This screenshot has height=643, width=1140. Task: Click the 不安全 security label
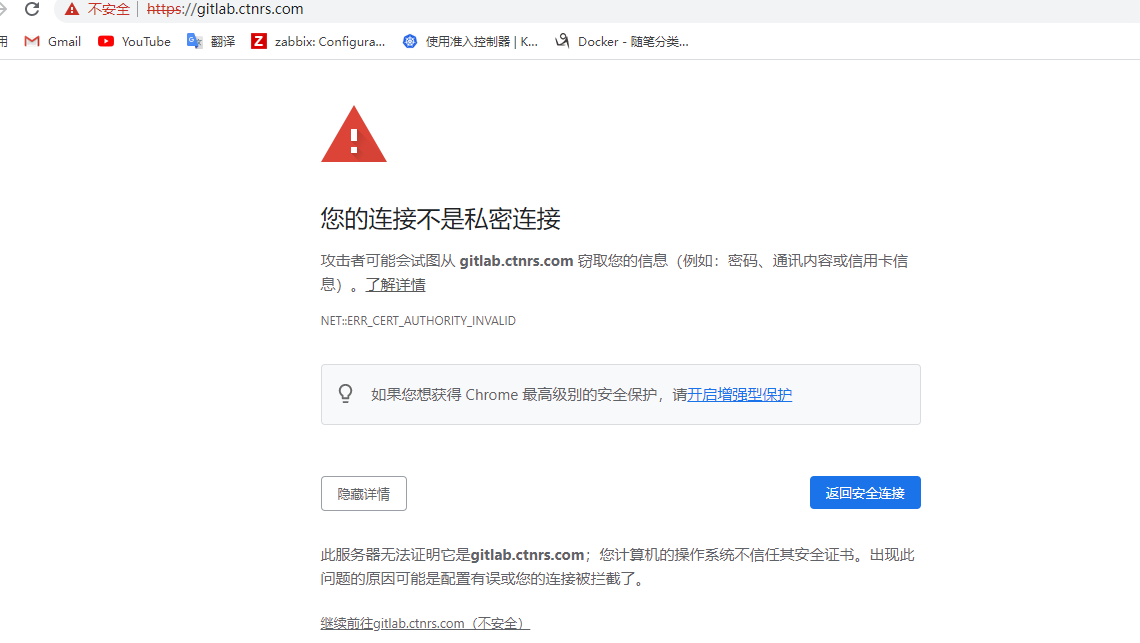[x=108, y=9]
